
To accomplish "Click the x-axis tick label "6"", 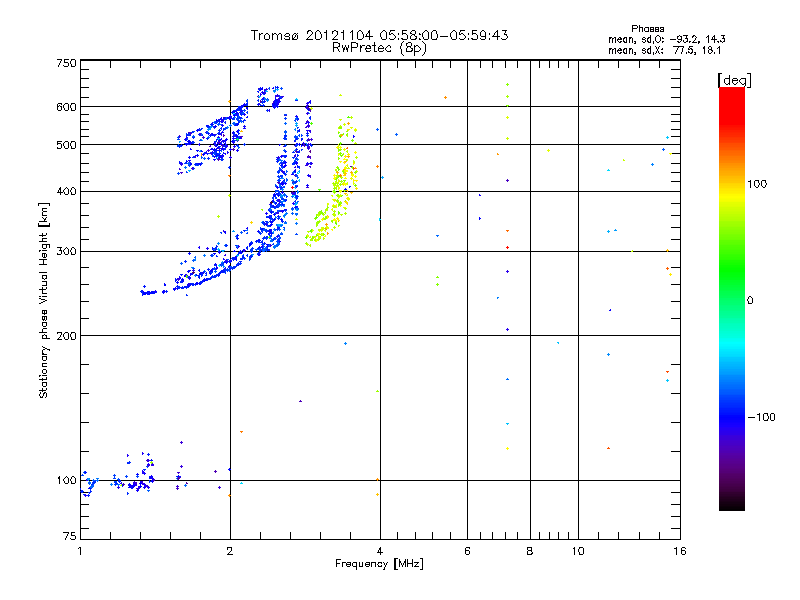I will (x=467, y=551).
